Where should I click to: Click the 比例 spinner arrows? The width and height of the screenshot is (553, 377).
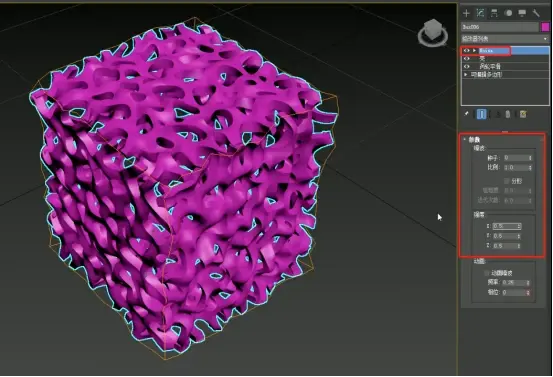tap(529, 168)
